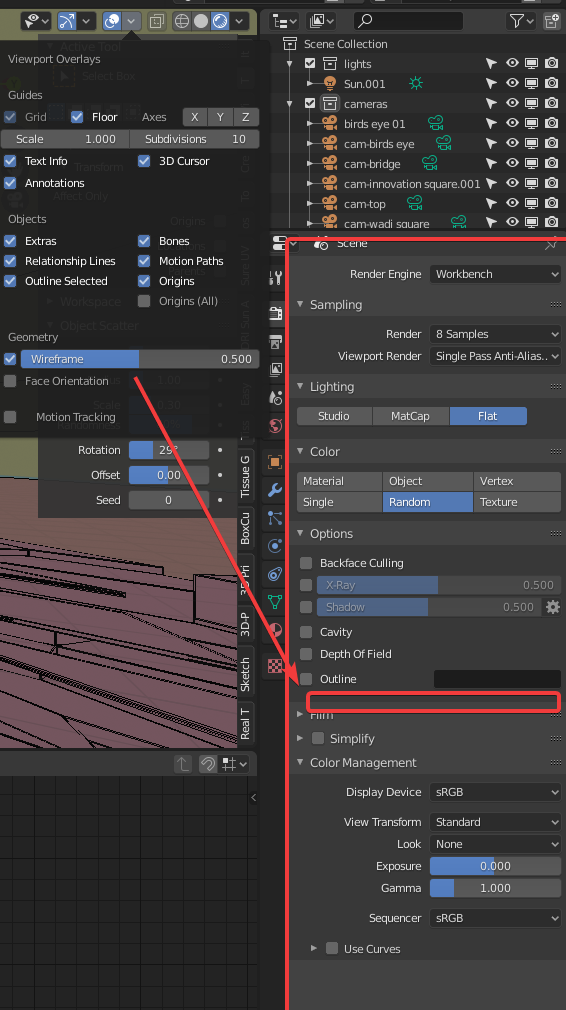
Task: Open the Material properties tab
Action: pos(276,630)
